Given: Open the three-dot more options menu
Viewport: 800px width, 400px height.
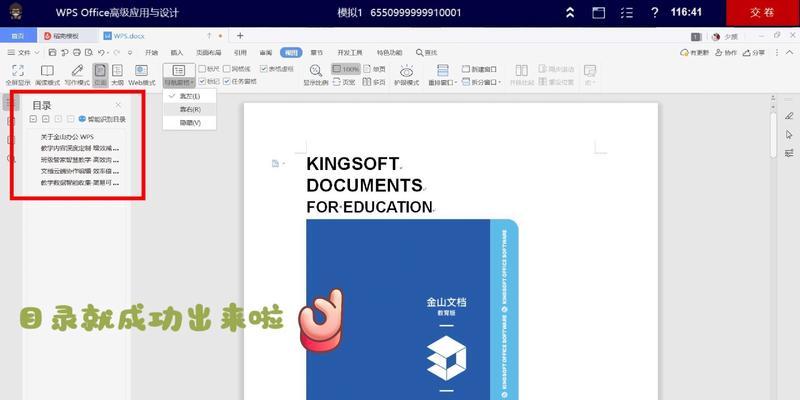Looking at the screenshot, I should point(777,53).
